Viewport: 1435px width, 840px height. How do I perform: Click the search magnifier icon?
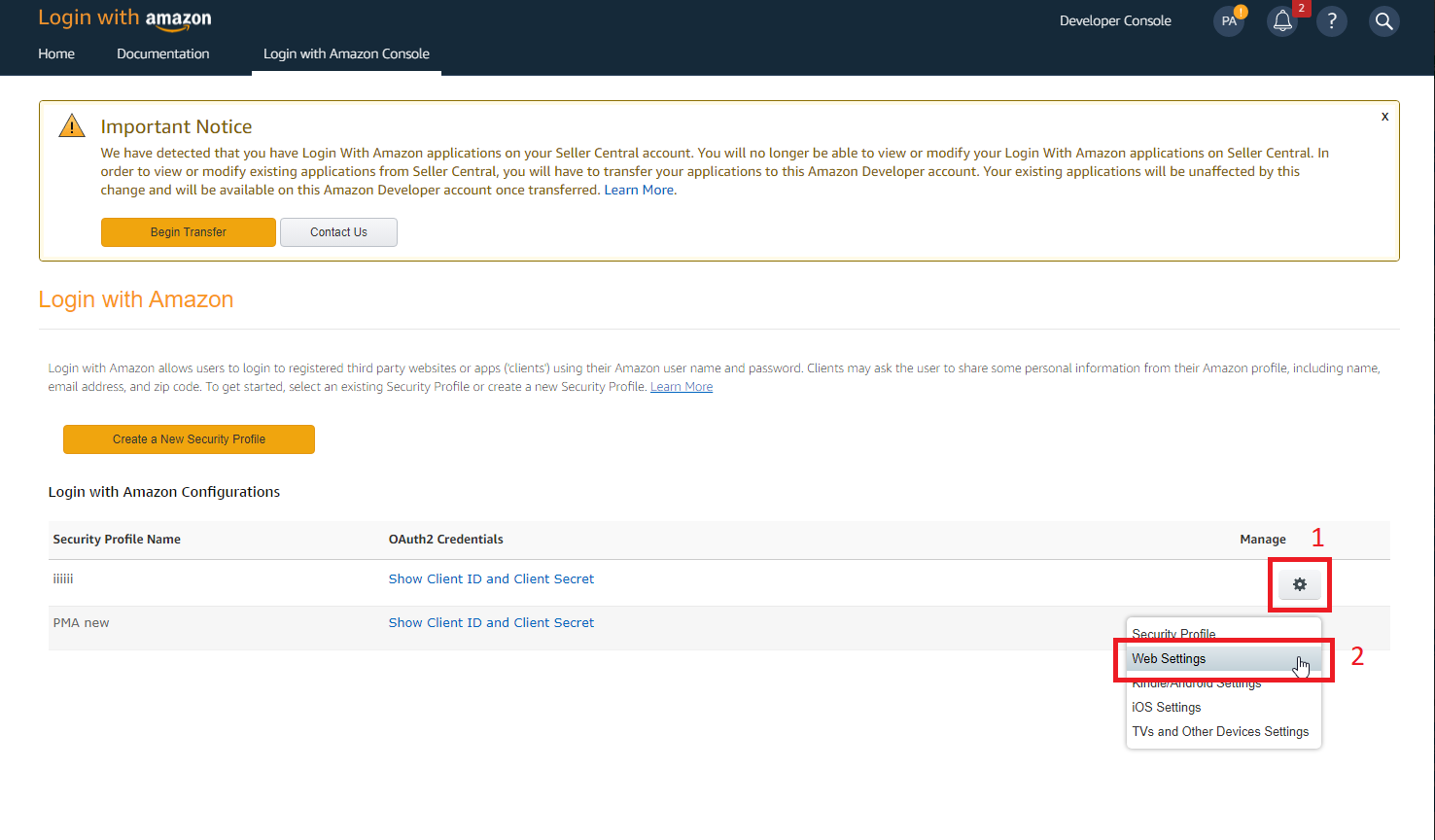pos(1383,21)
